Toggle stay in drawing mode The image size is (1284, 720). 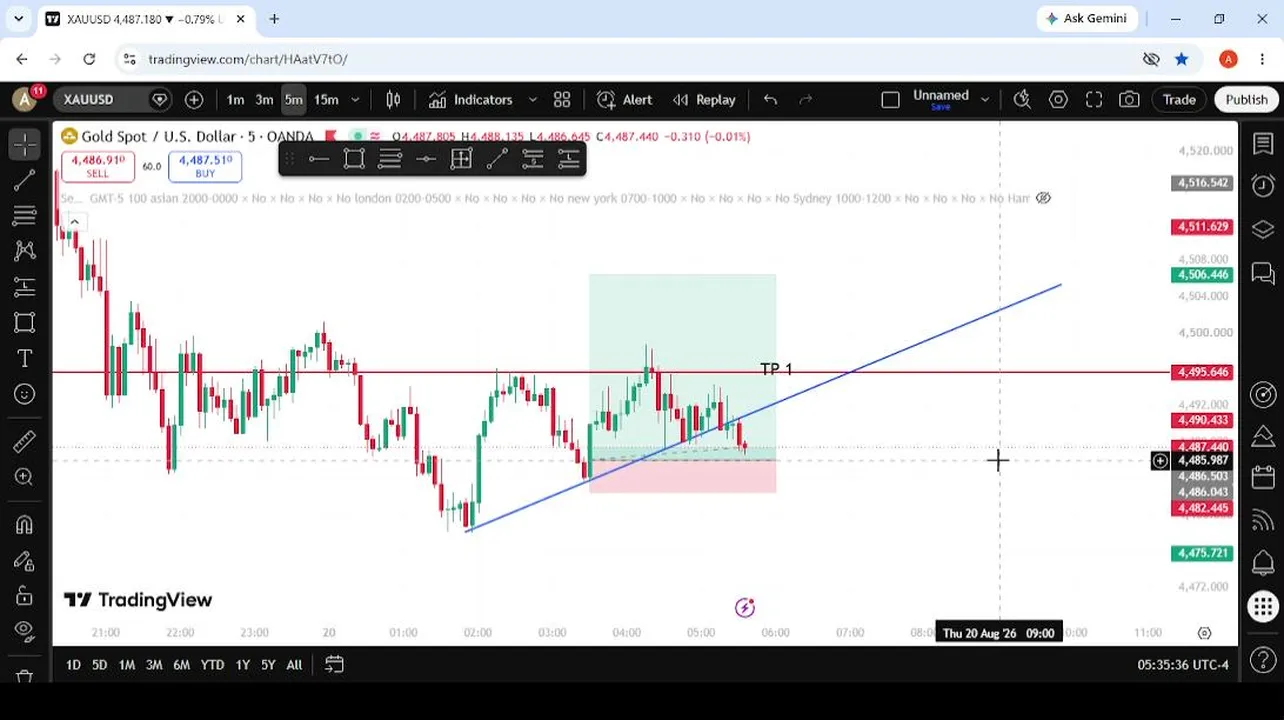click(25, 560)
